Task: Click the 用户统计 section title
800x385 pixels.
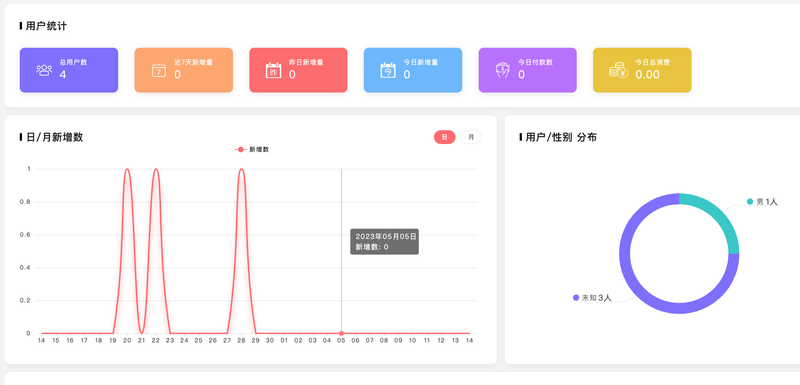Action: coord(46,26)
